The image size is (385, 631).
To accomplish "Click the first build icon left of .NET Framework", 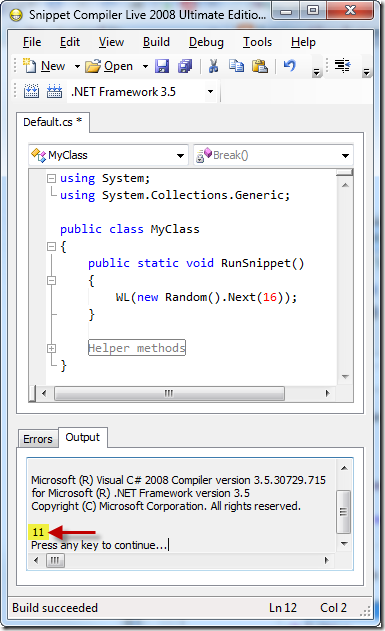I will click(31, 91).
